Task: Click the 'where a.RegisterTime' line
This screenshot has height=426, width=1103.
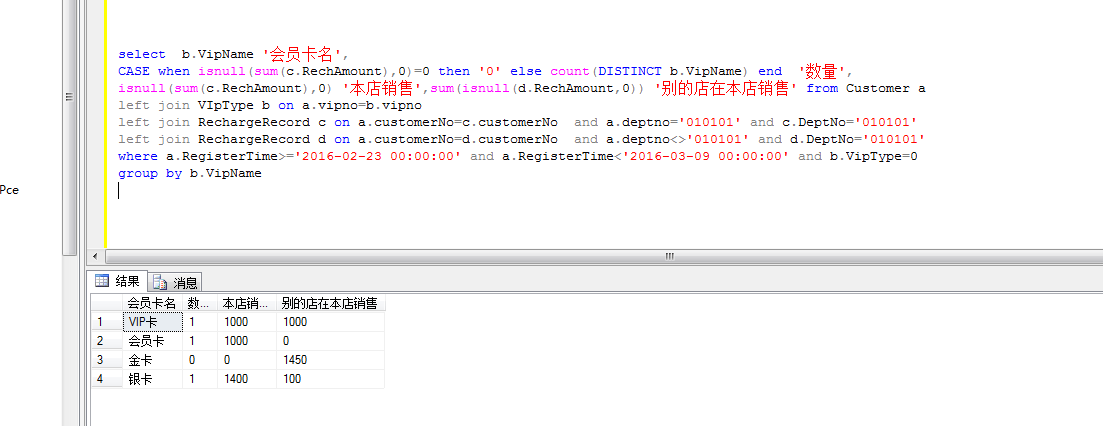Action: point(518,156)
